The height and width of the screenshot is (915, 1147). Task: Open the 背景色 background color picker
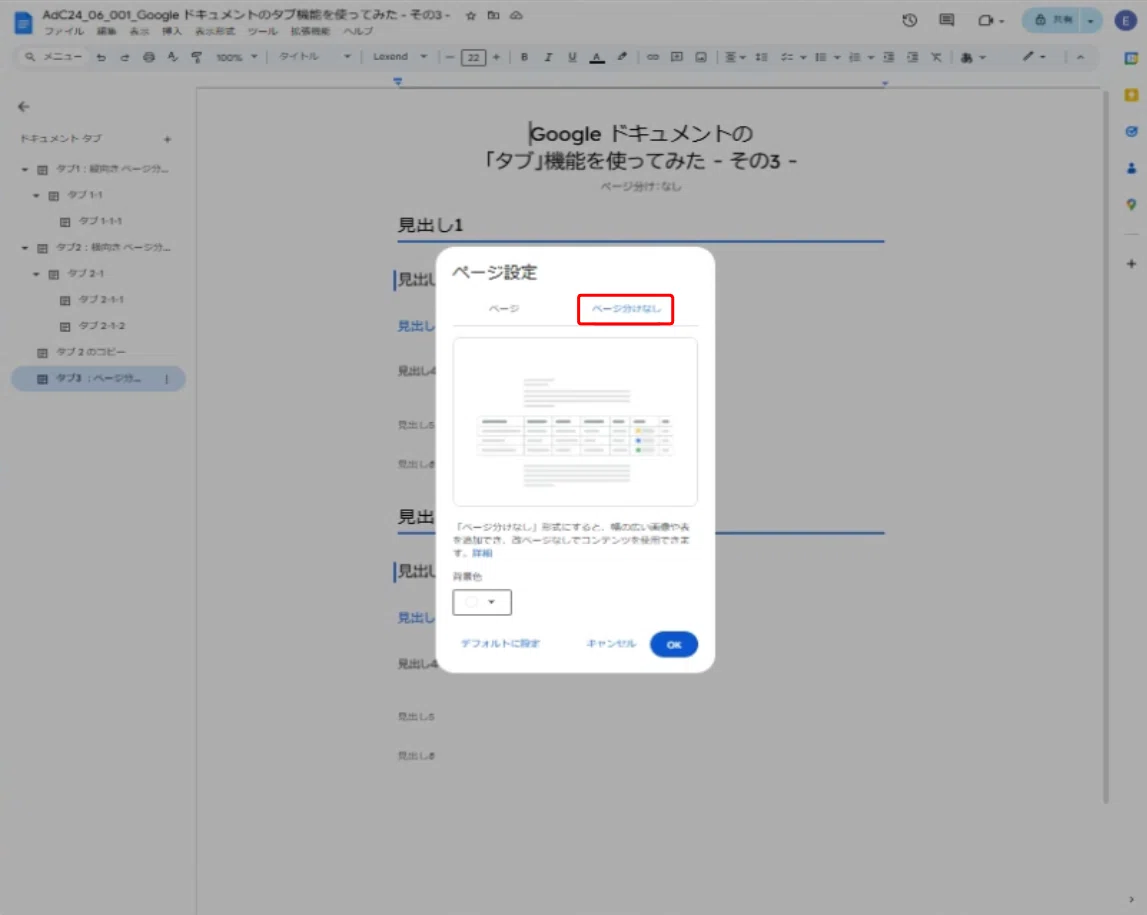point(482,602)
